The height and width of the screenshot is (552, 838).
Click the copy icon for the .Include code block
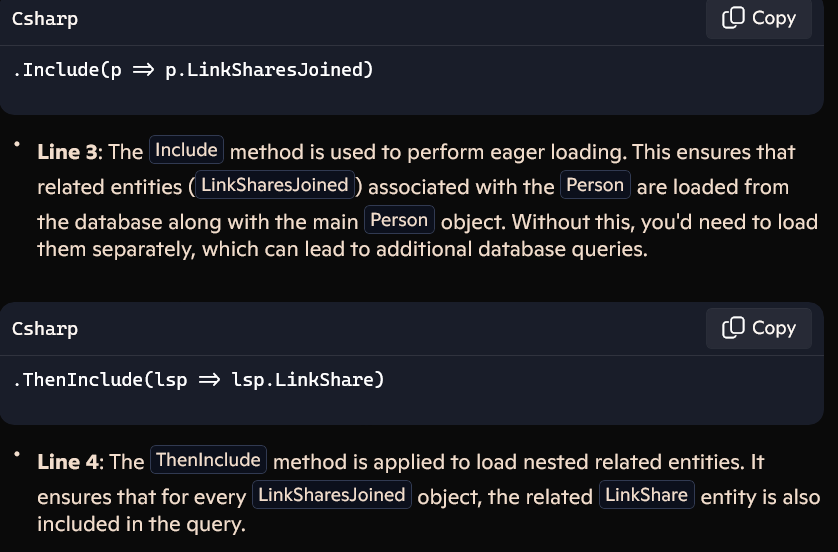point(733,18)
